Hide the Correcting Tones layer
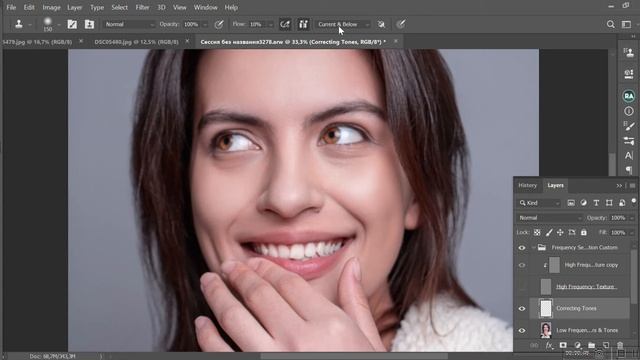This screenshot has height=360, width=640. (522, 309)
